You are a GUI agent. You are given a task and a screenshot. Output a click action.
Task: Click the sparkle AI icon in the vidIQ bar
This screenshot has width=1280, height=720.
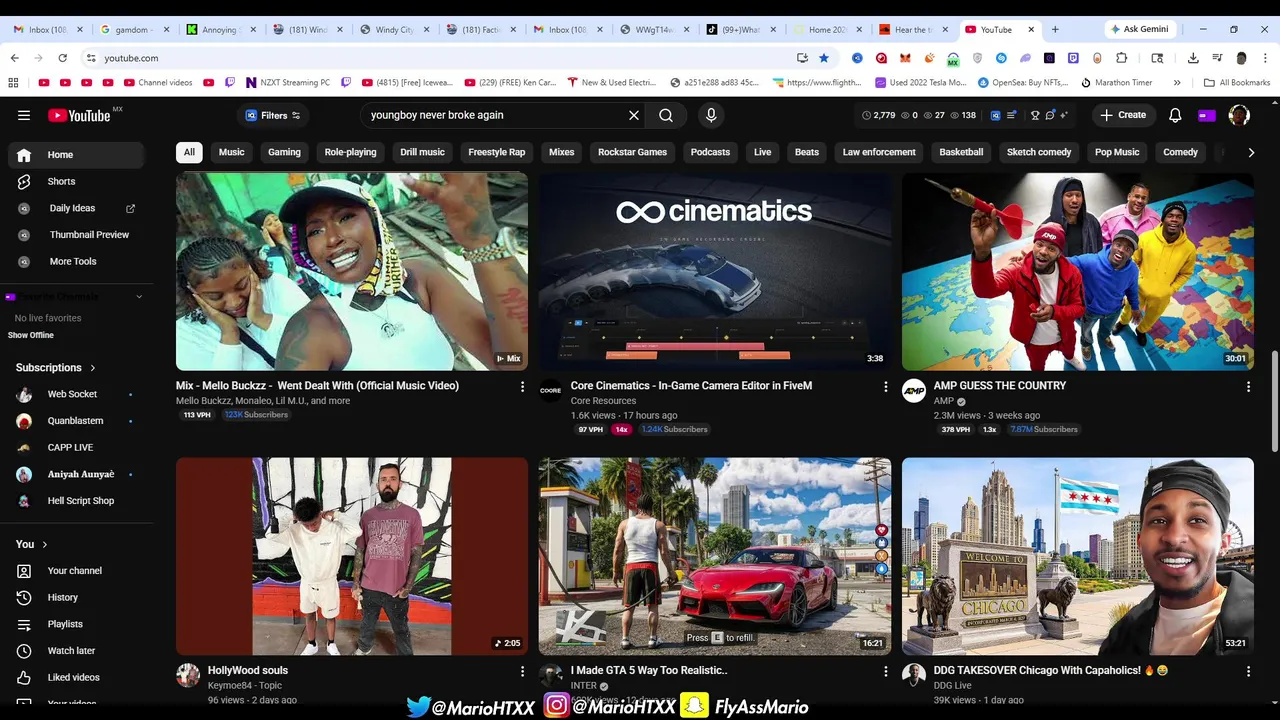click(1064, 115)
